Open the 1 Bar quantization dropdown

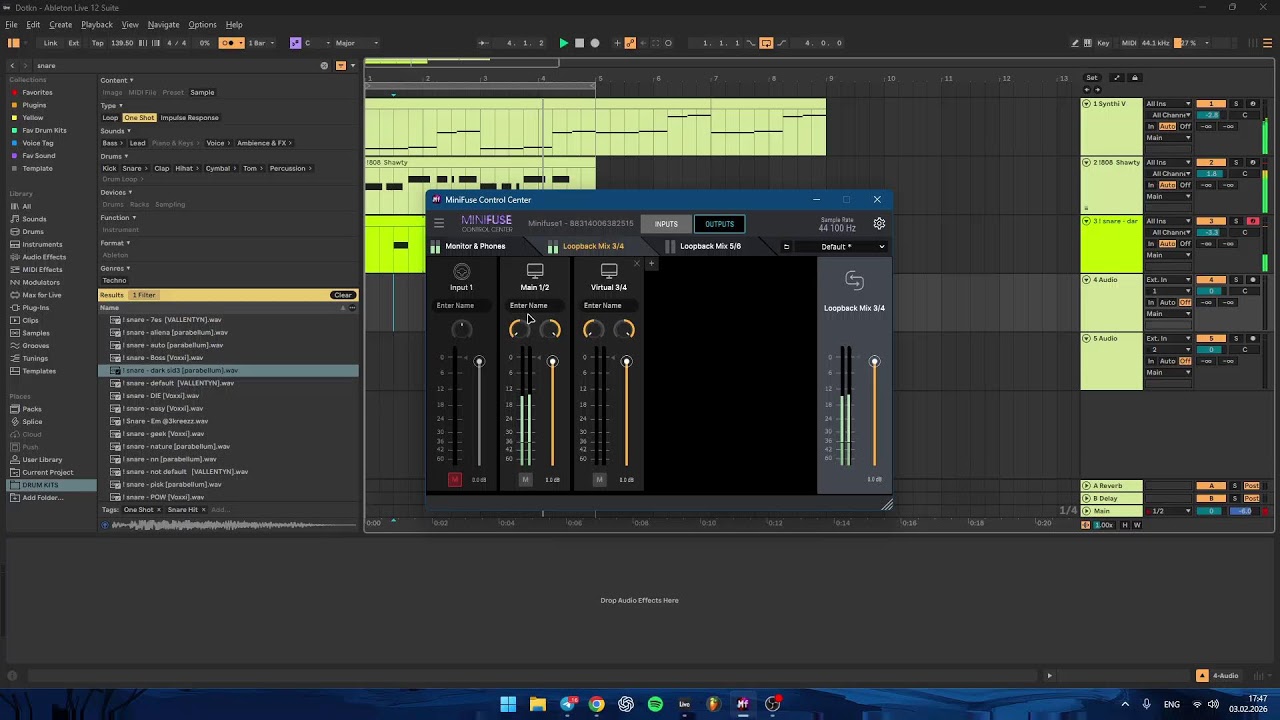[261, 43]
